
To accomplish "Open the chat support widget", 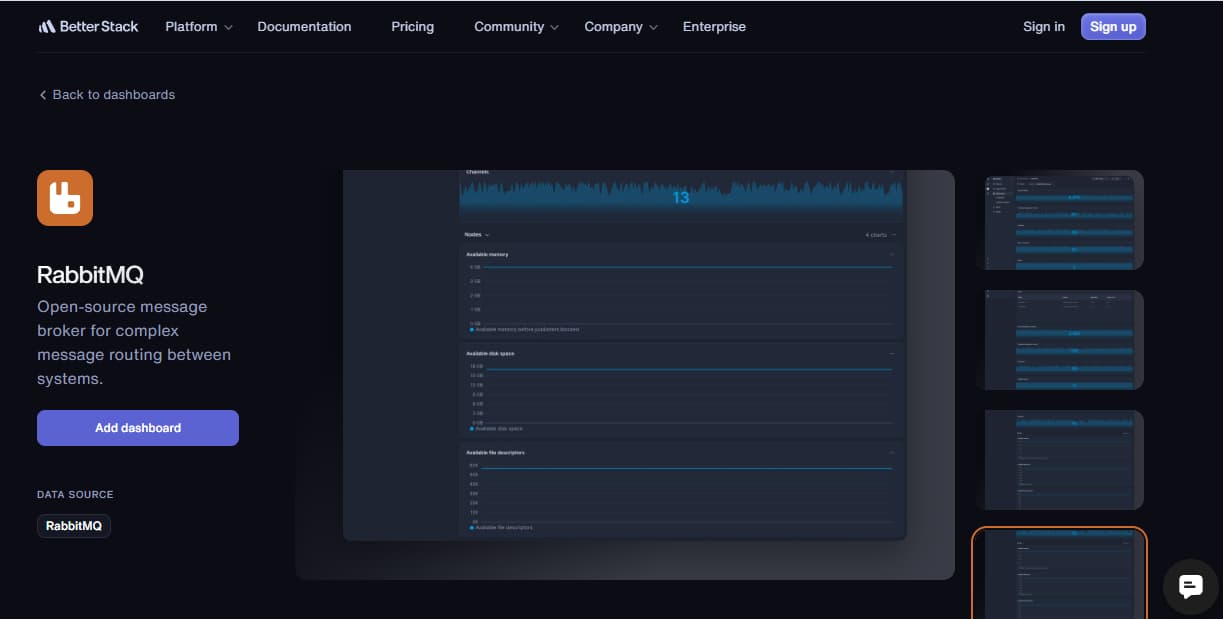I will pyautogui.click(x=1190, y=586).
